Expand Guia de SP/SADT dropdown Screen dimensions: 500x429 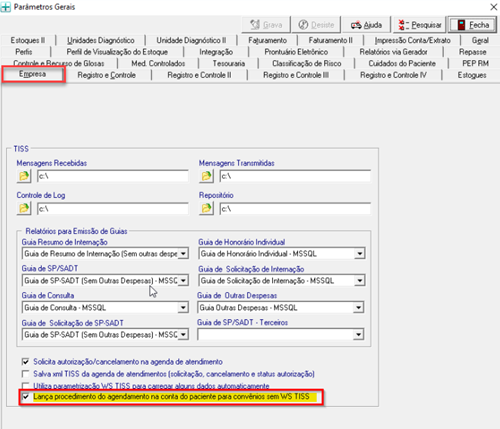(x=183, y=281)
